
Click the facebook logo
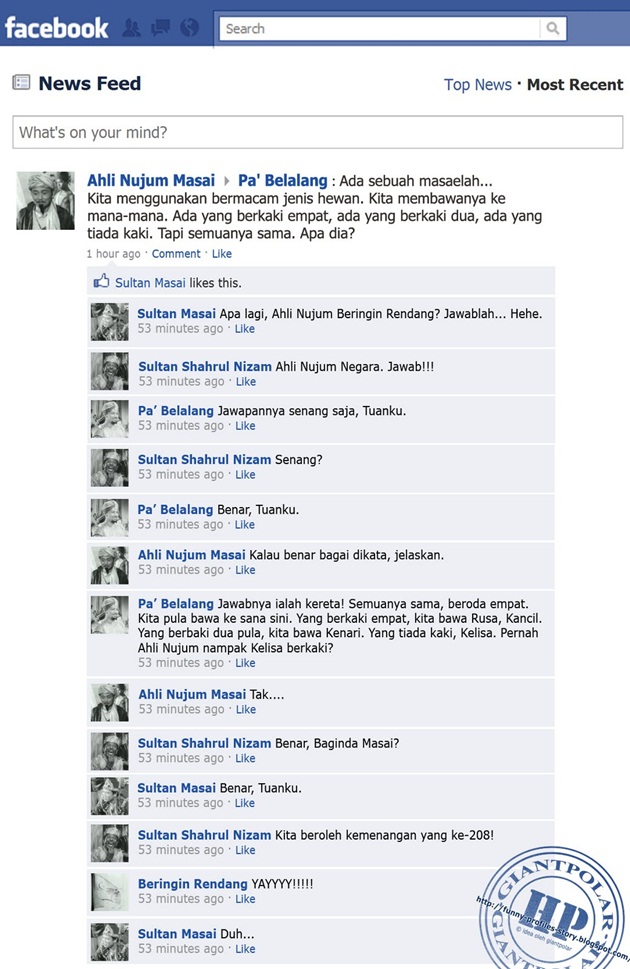[56, 28]
